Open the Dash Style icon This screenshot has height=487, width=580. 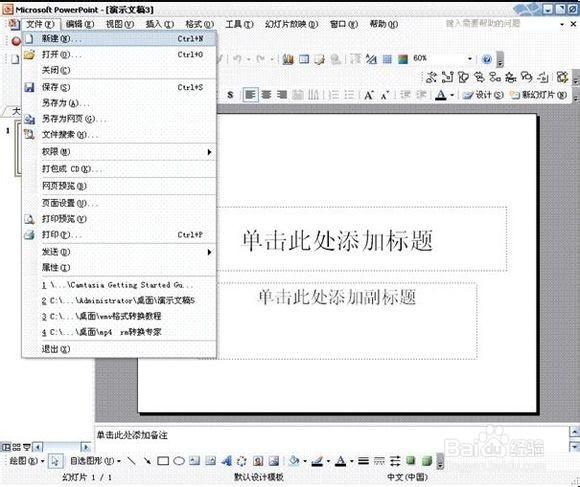coord(379,461)
